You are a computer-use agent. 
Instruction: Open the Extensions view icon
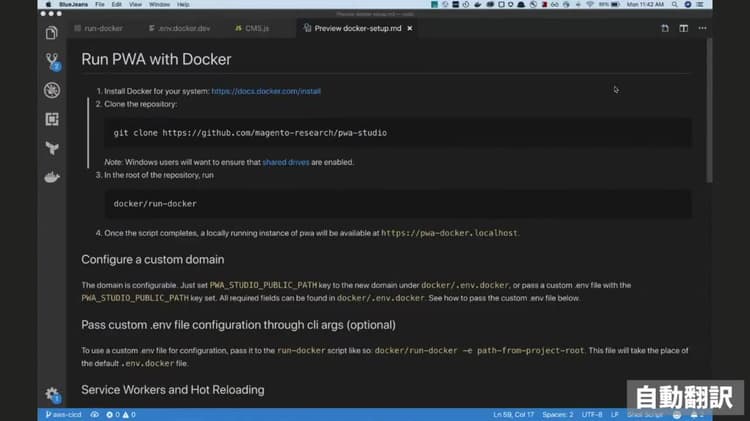(52, 119)
